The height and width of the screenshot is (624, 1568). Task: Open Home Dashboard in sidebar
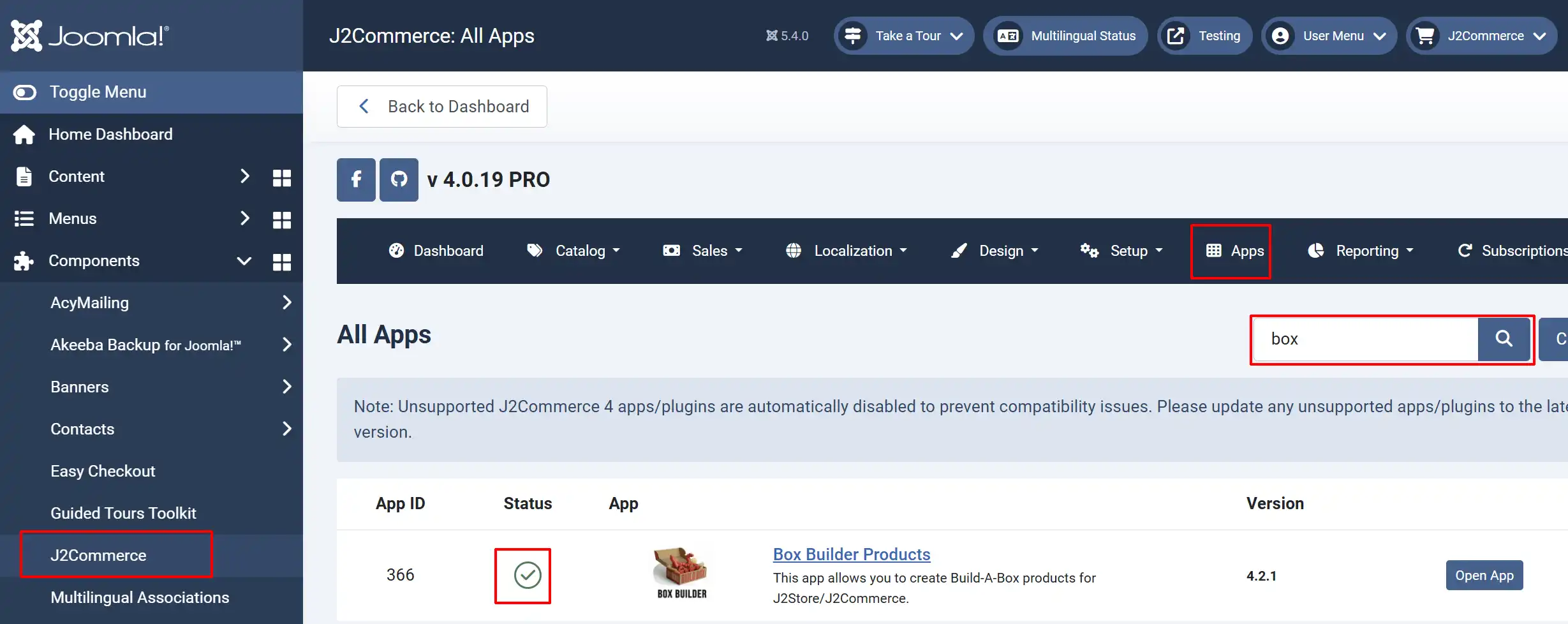pos(110,135)
